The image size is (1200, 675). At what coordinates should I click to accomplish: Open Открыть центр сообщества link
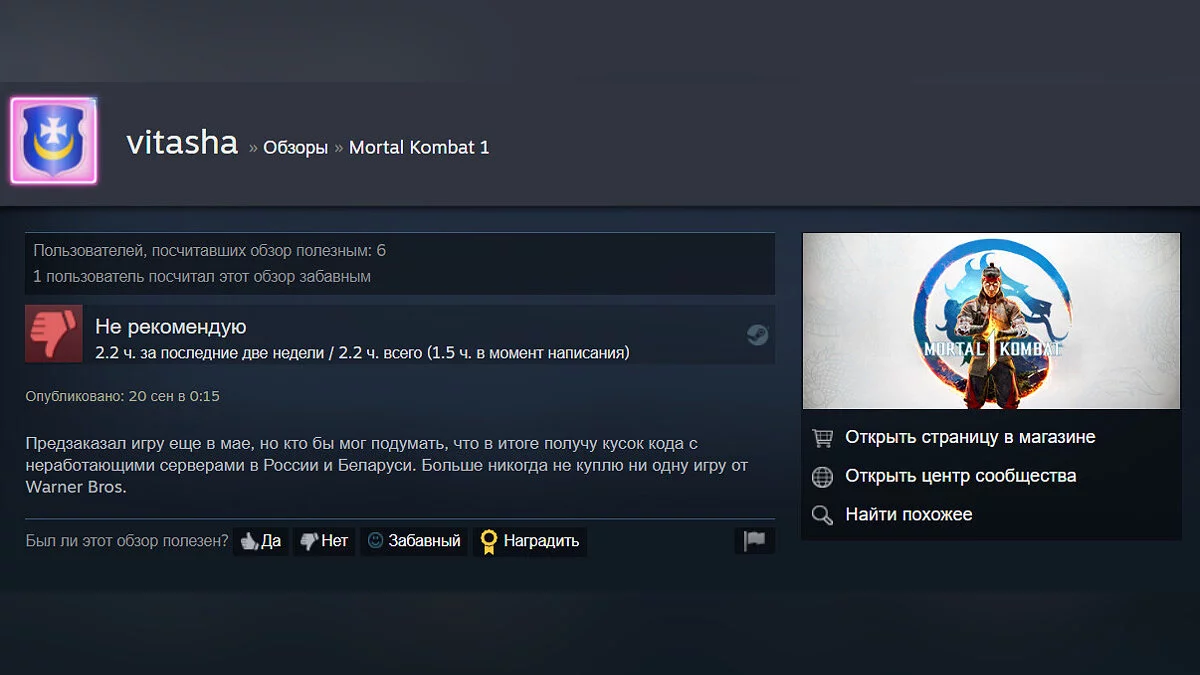pyautogui.click(x=961, y=476)
